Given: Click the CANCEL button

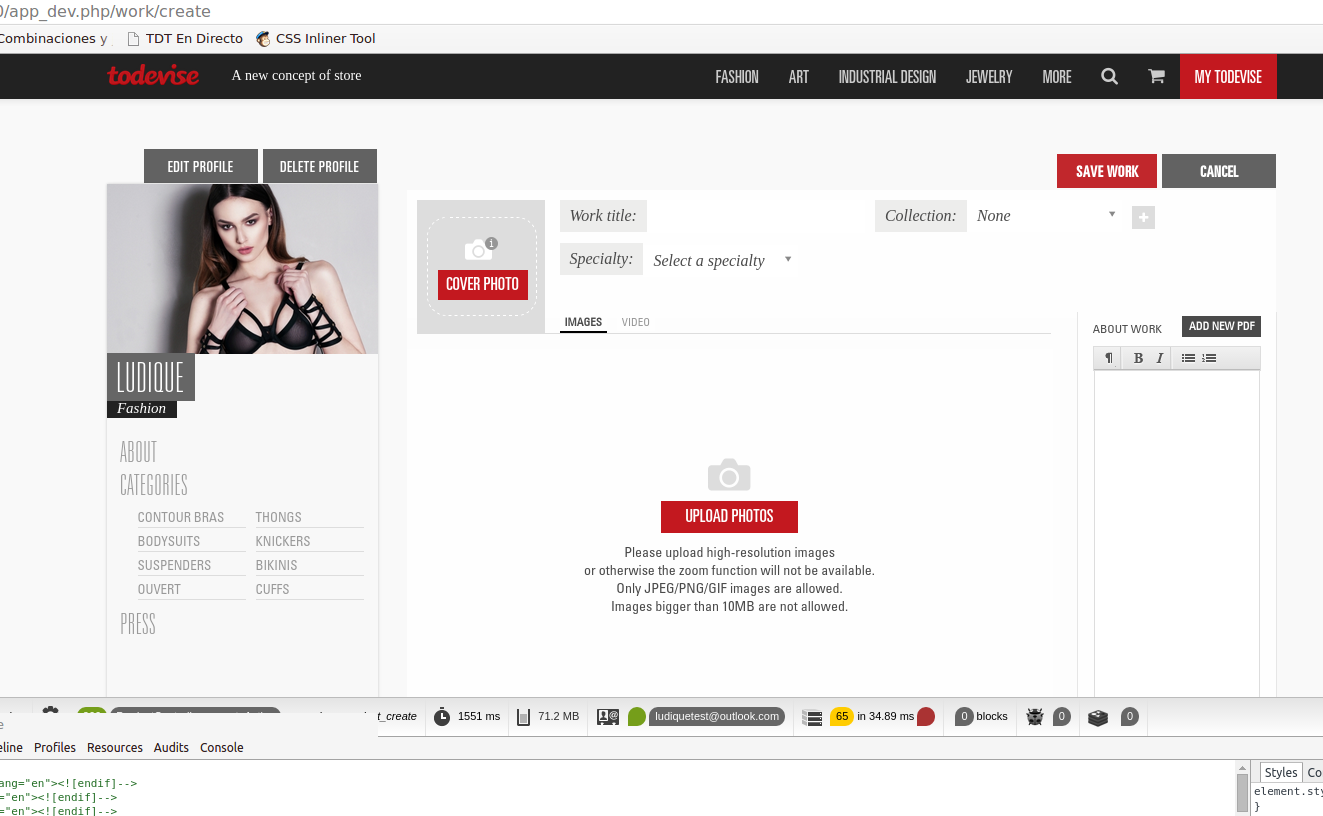Looking at the screenshot, I should pos(1219,171).
